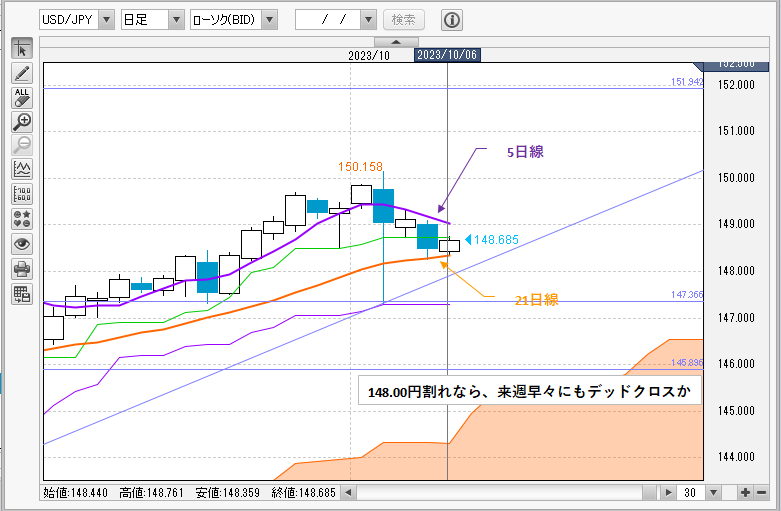Image resolution: width=781 pixels, height=511 pixels.
Task: Click the bar count value 30
Action: [x=690, y=493]
